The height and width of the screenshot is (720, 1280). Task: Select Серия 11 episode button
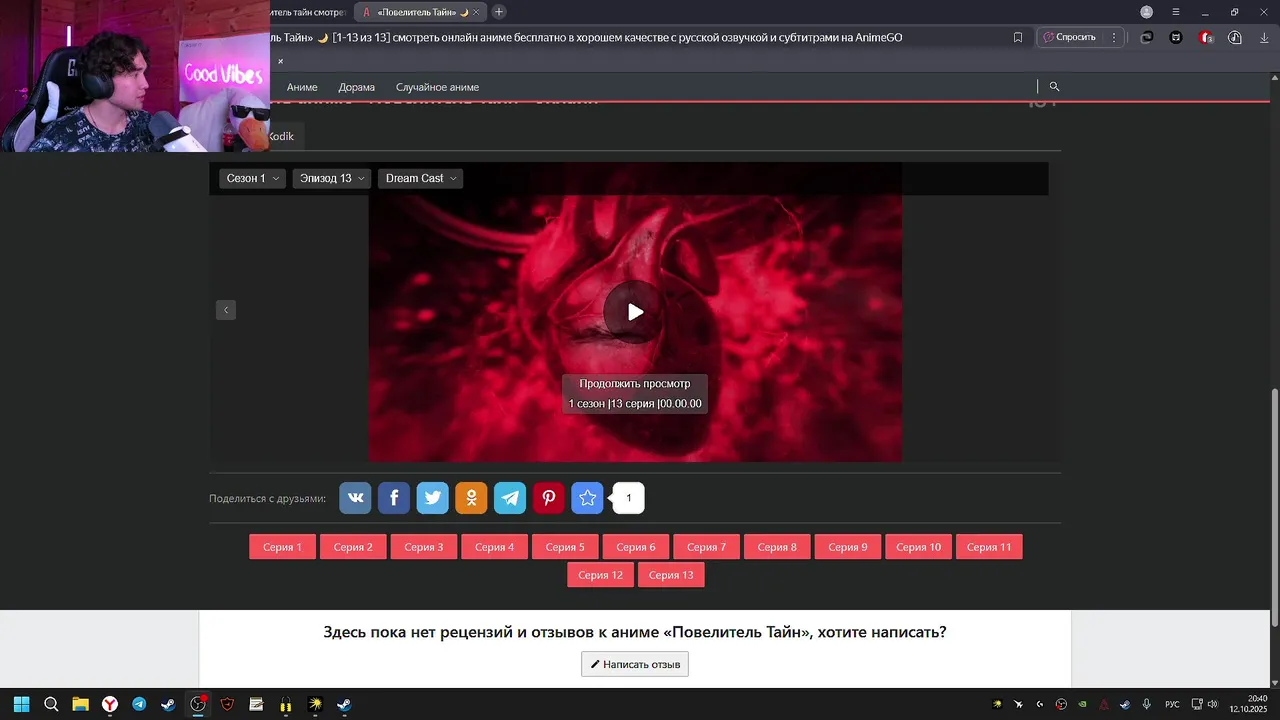click(989, 547)
